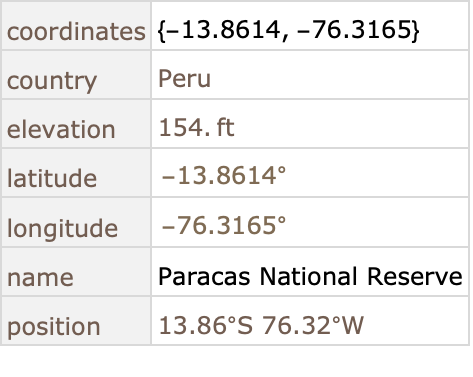Click the word Reserve in name row
This screenshot has height=377, width=473.
tap(415, 276)
